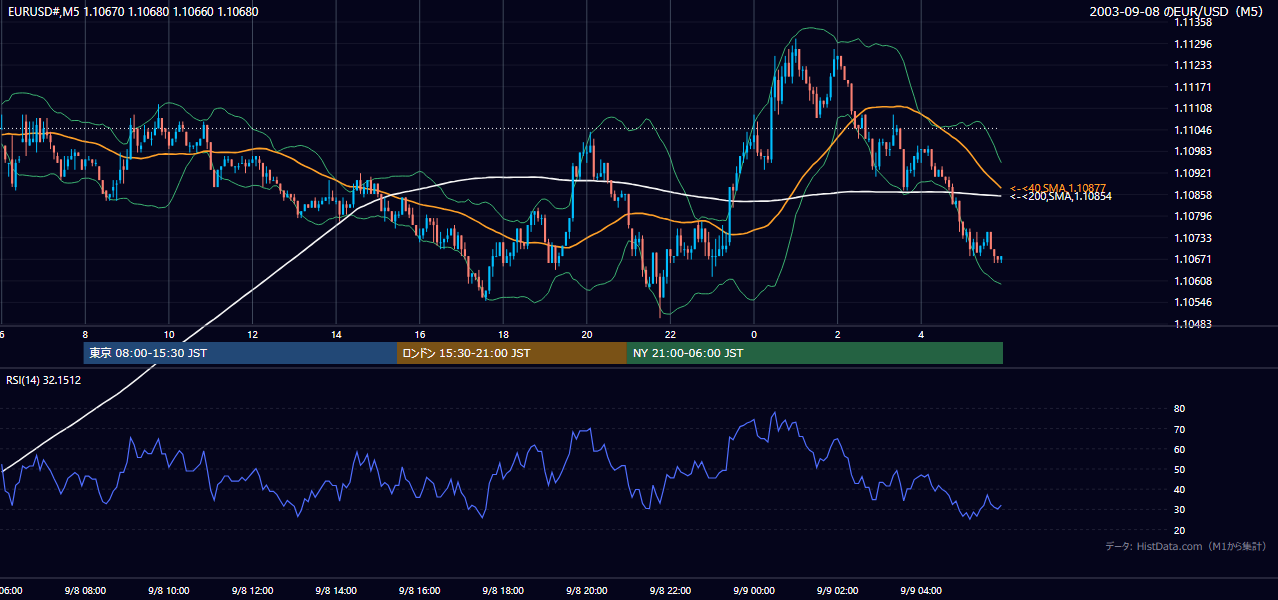
Task: Click RSI scale value 70
Action: point(1179,429)
